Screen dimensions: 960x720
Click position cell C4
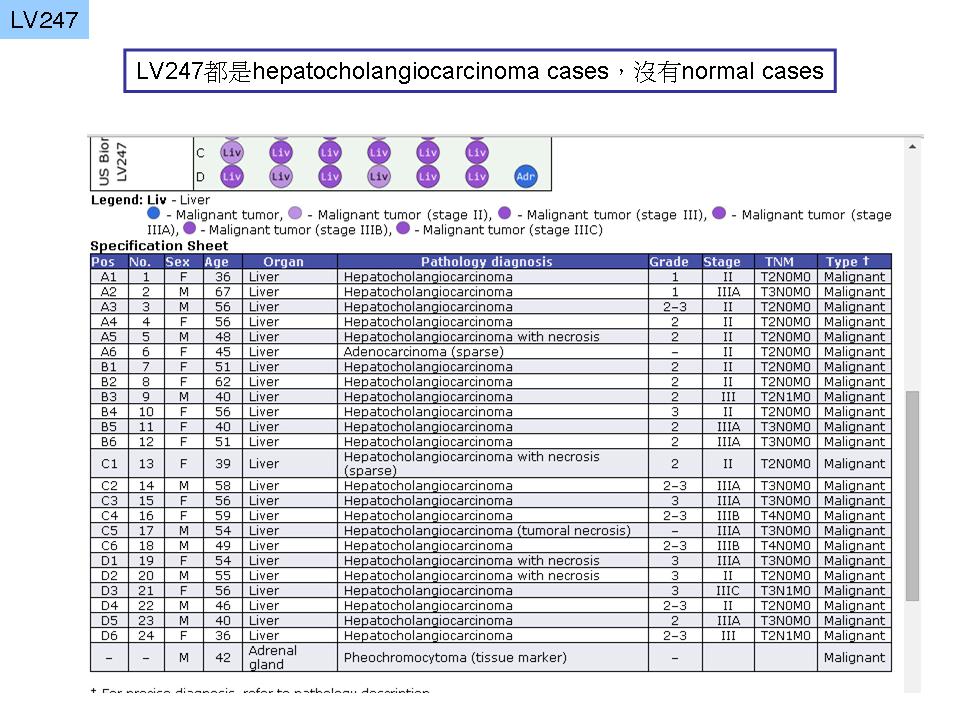pyautogui.click(x=109, y=516)
